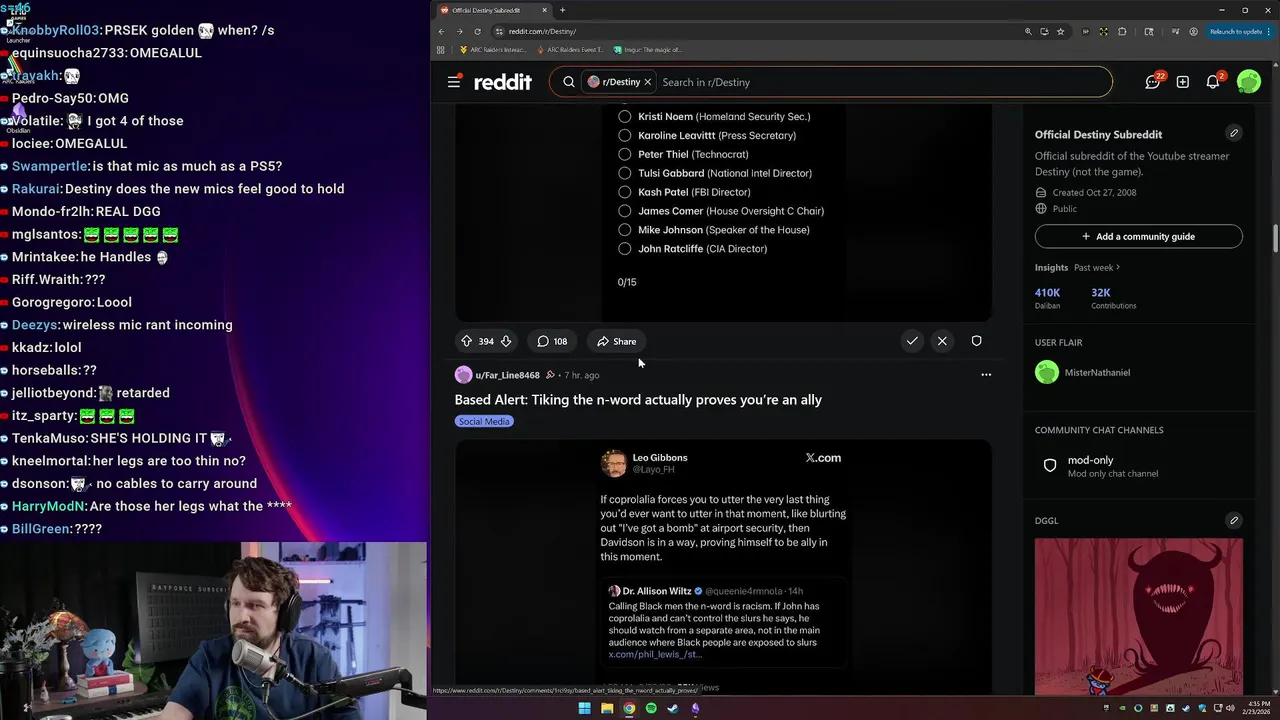Remove the post with the X mod icon
Image resolution: width=1280 pixels, height=720 pixels.
click(x=942, y=341)
